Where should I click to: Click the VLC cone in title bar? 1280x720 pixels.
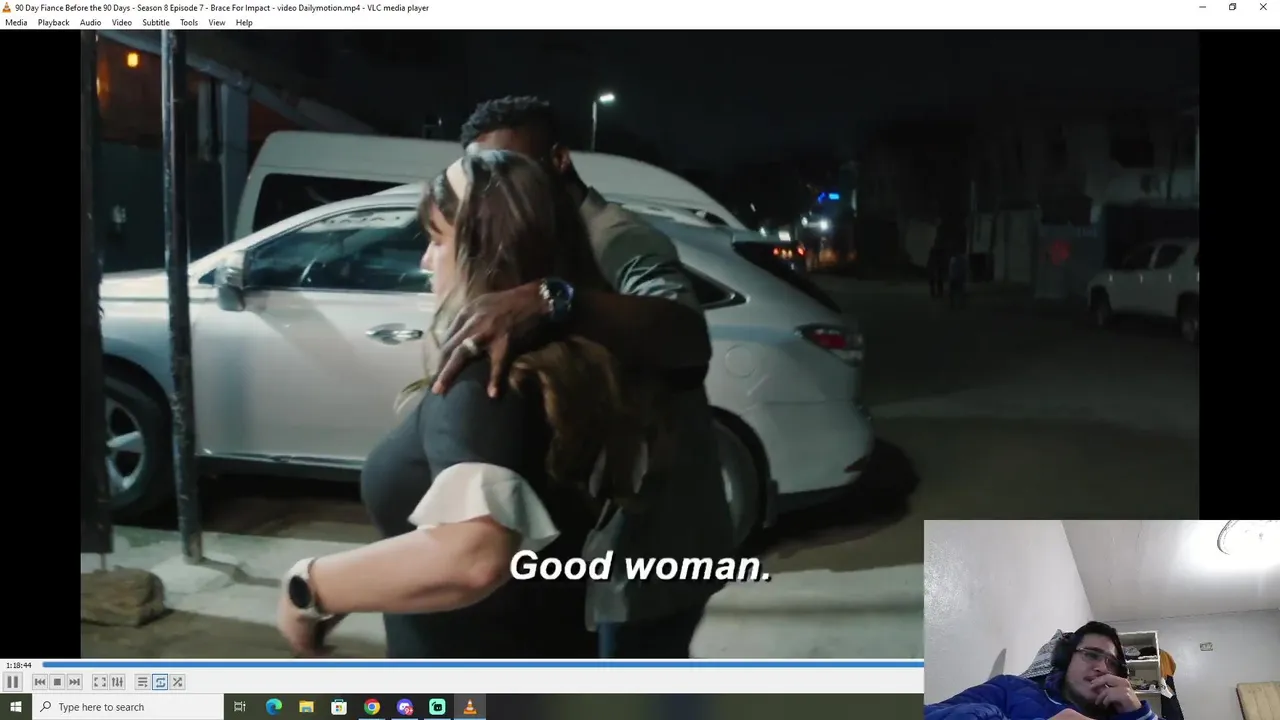click(7, 7)
